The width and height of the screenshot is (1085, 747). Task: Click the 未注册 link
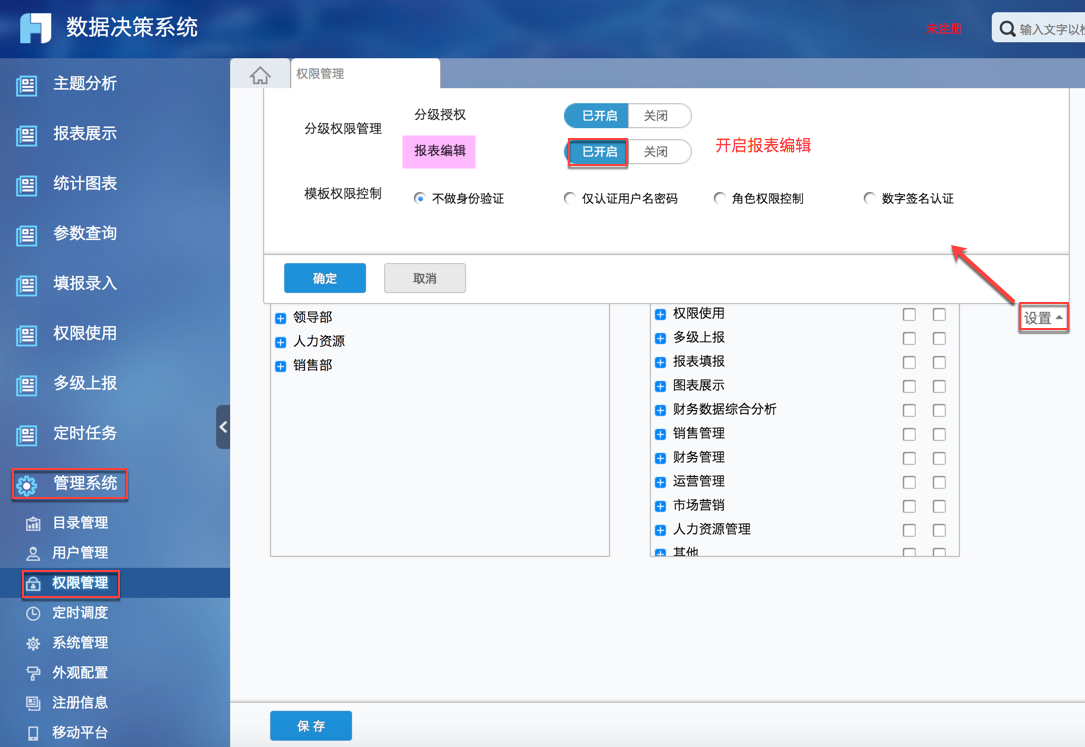coord(944,28)
